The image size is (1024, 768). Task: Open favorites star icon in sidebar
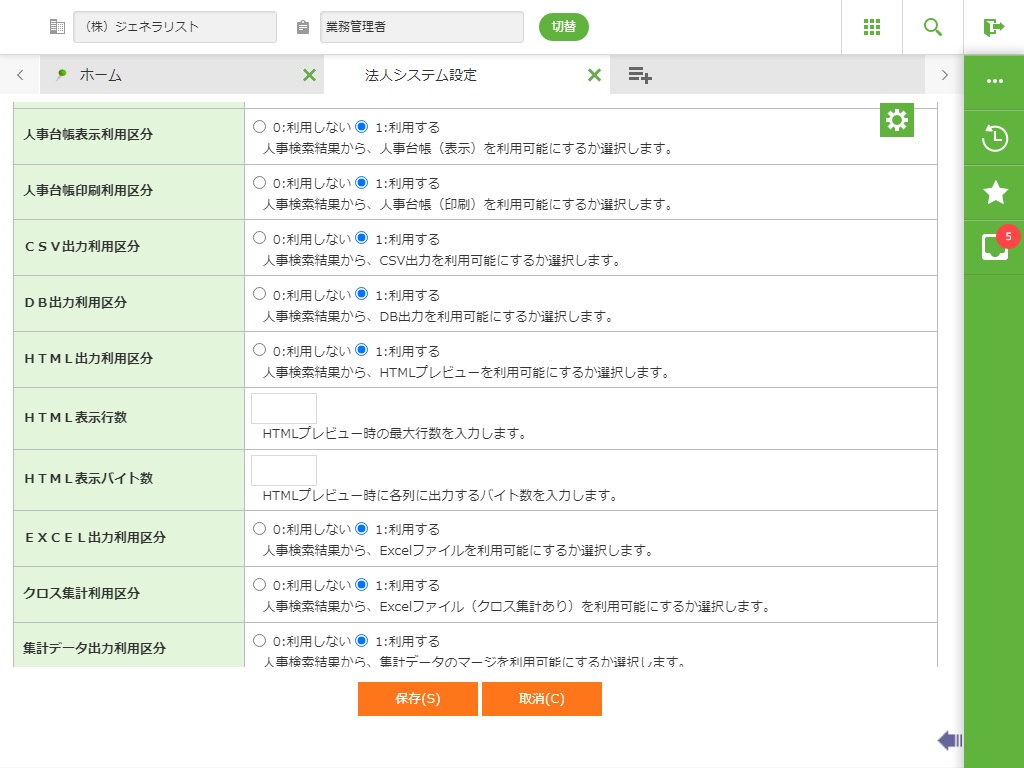994,192
